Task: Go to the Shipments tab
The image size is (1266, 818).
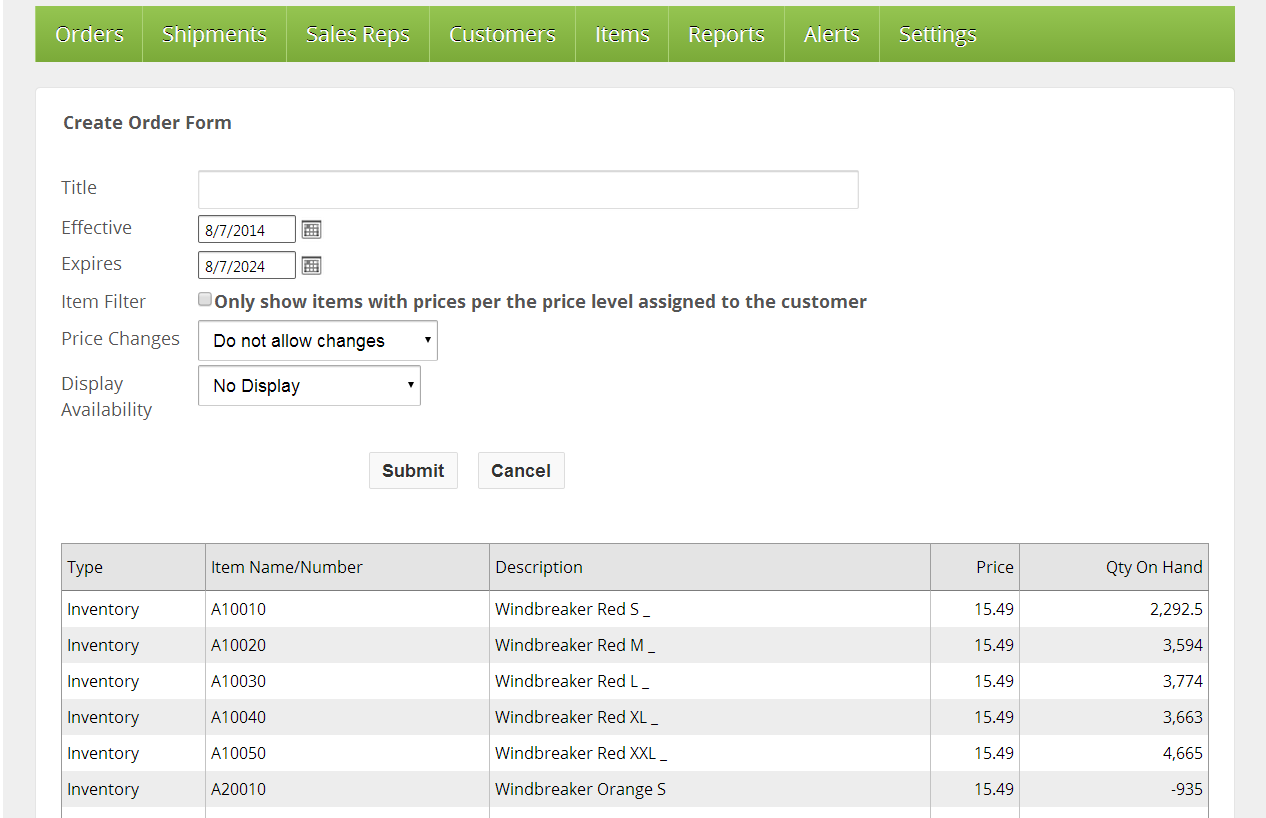Action: (x=214, y=34)
